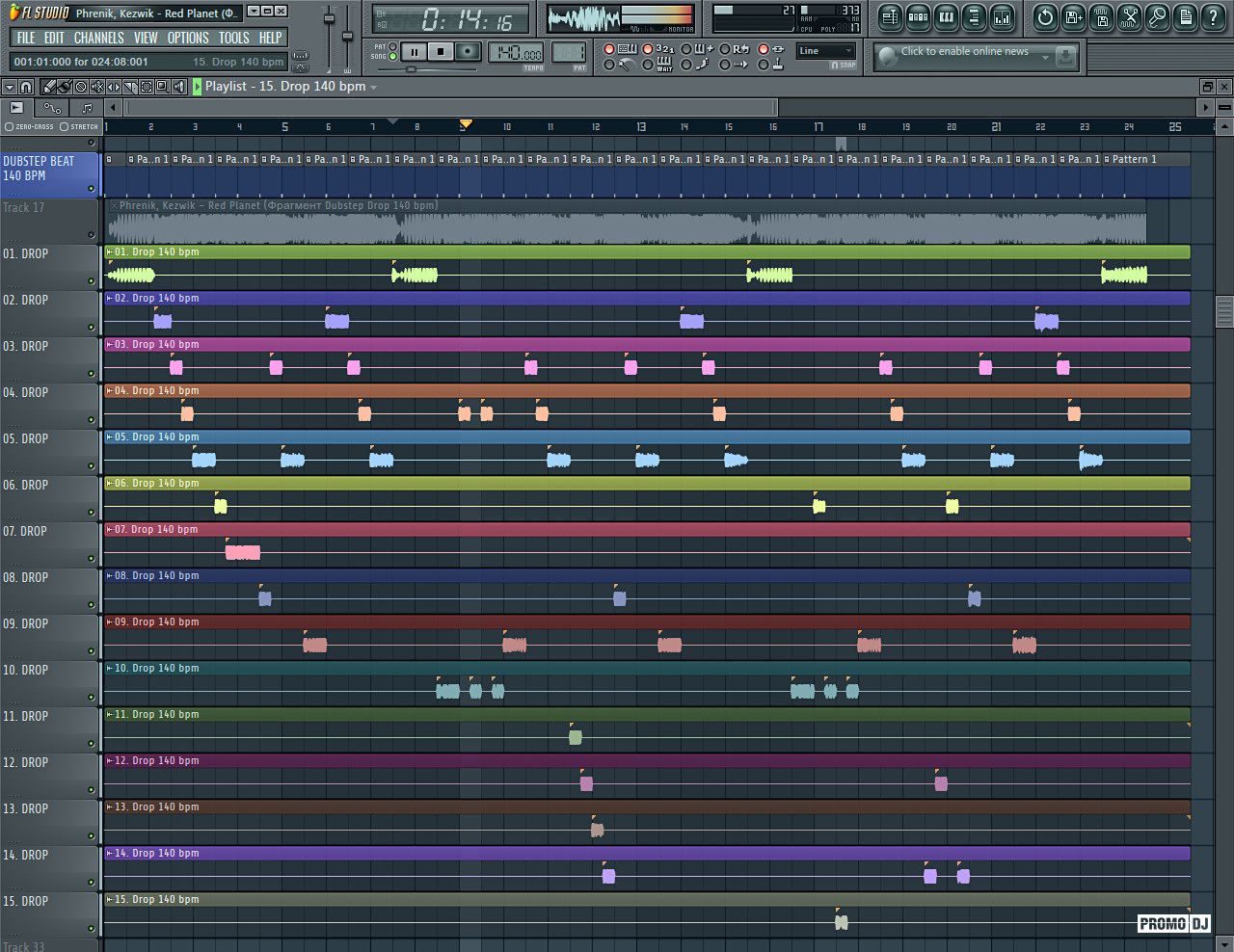The image size is (1234, 952).
Task: Click the Record transport button
Action: pos(468,52)
